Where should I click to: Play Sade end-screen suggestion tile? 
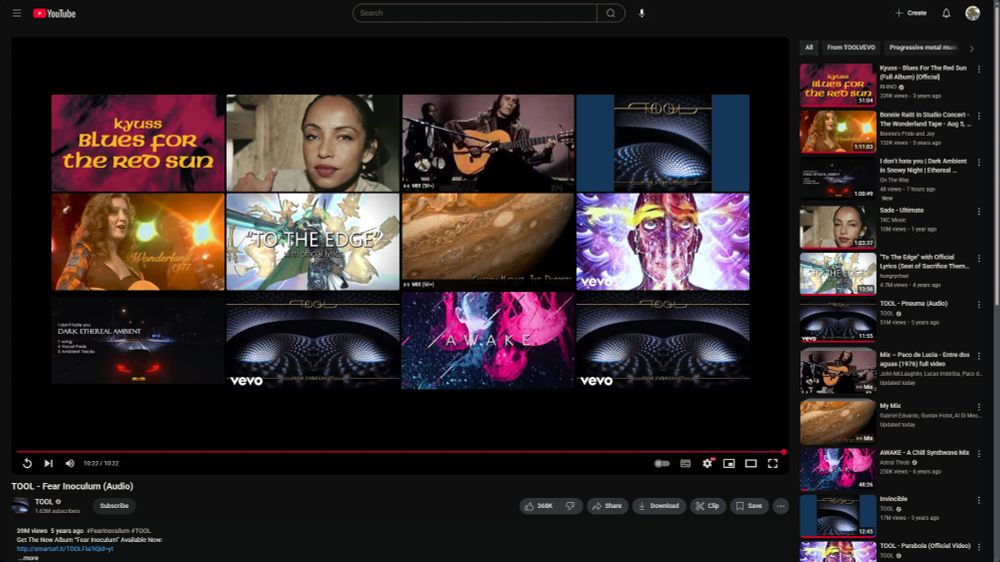[313, 143]
